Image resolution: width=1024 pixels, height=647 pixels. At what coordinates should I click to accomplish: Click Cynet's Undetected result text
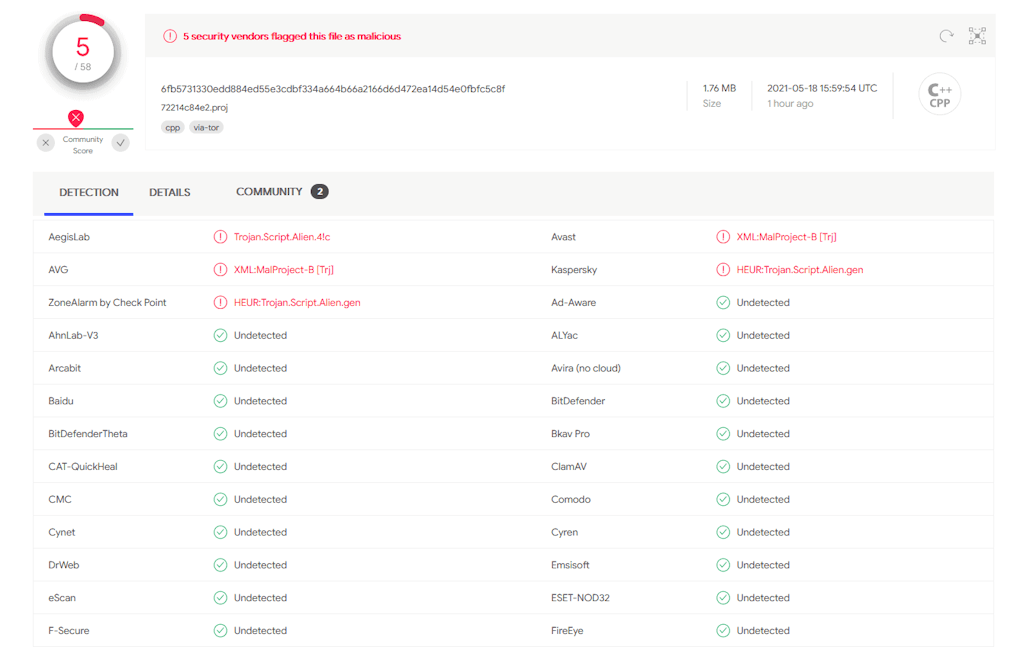[261, 532]
